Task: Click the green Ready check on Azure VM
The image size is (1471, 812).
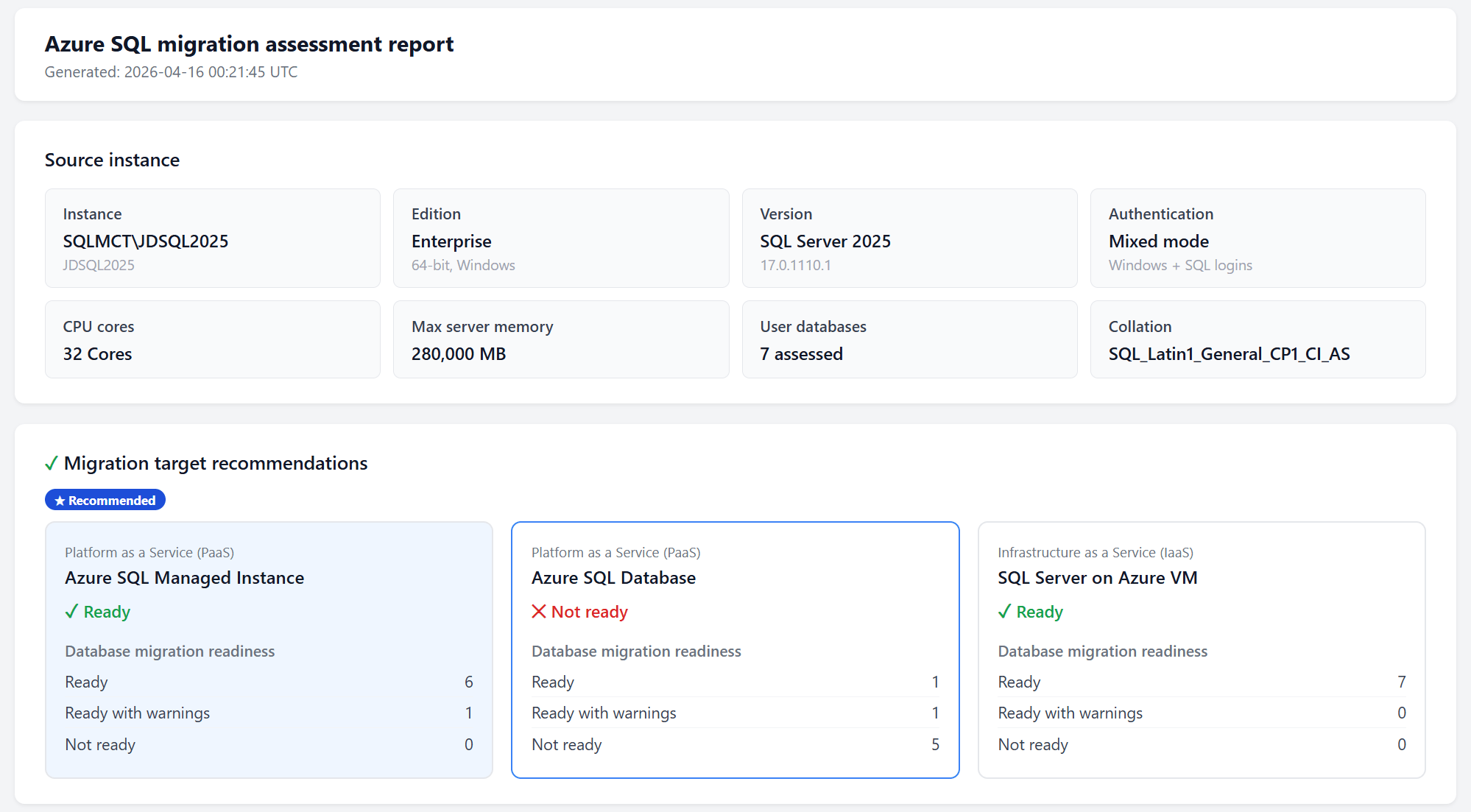Action: 1004,612
